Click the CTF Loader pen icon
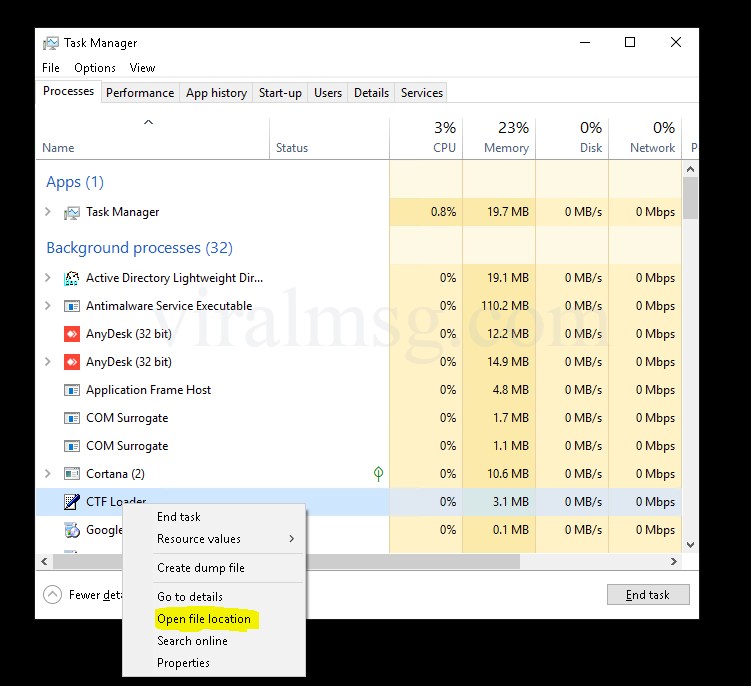Viewport: 751px width, 686px height. (72, 502)
